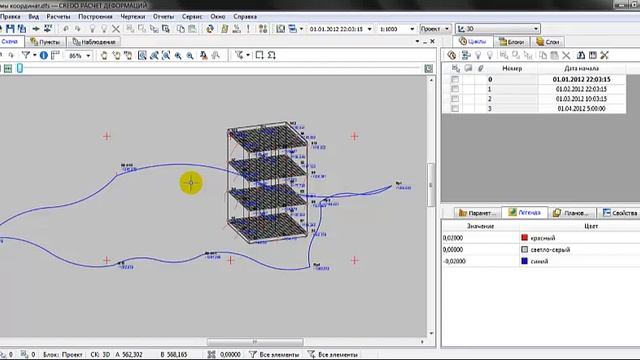Click the copy icon in main toolbar

[180, 29]
